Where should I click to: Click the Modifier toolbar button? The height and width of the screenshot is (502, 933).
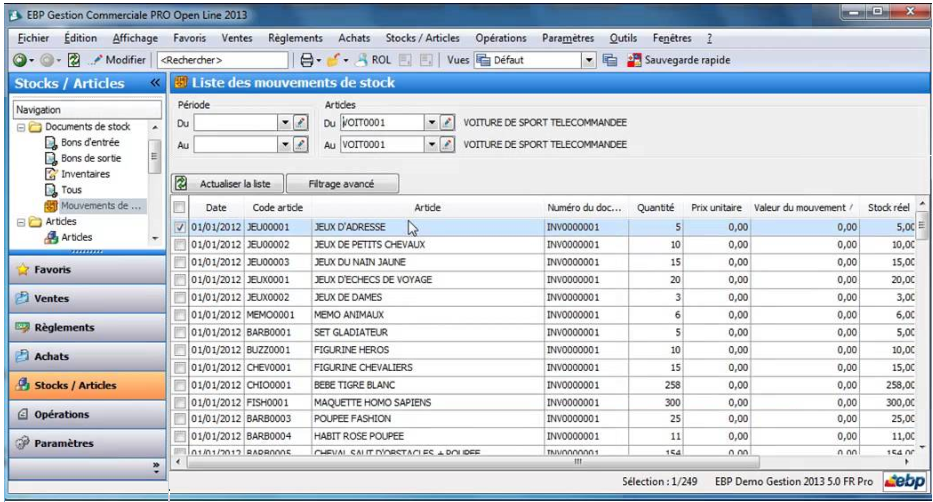(117, 60)
